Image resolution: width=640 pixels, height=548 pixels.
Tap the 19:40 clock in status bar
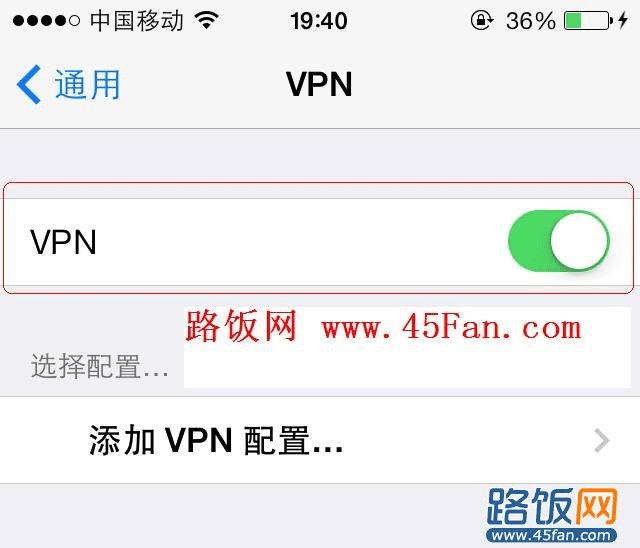click(319, 20)
